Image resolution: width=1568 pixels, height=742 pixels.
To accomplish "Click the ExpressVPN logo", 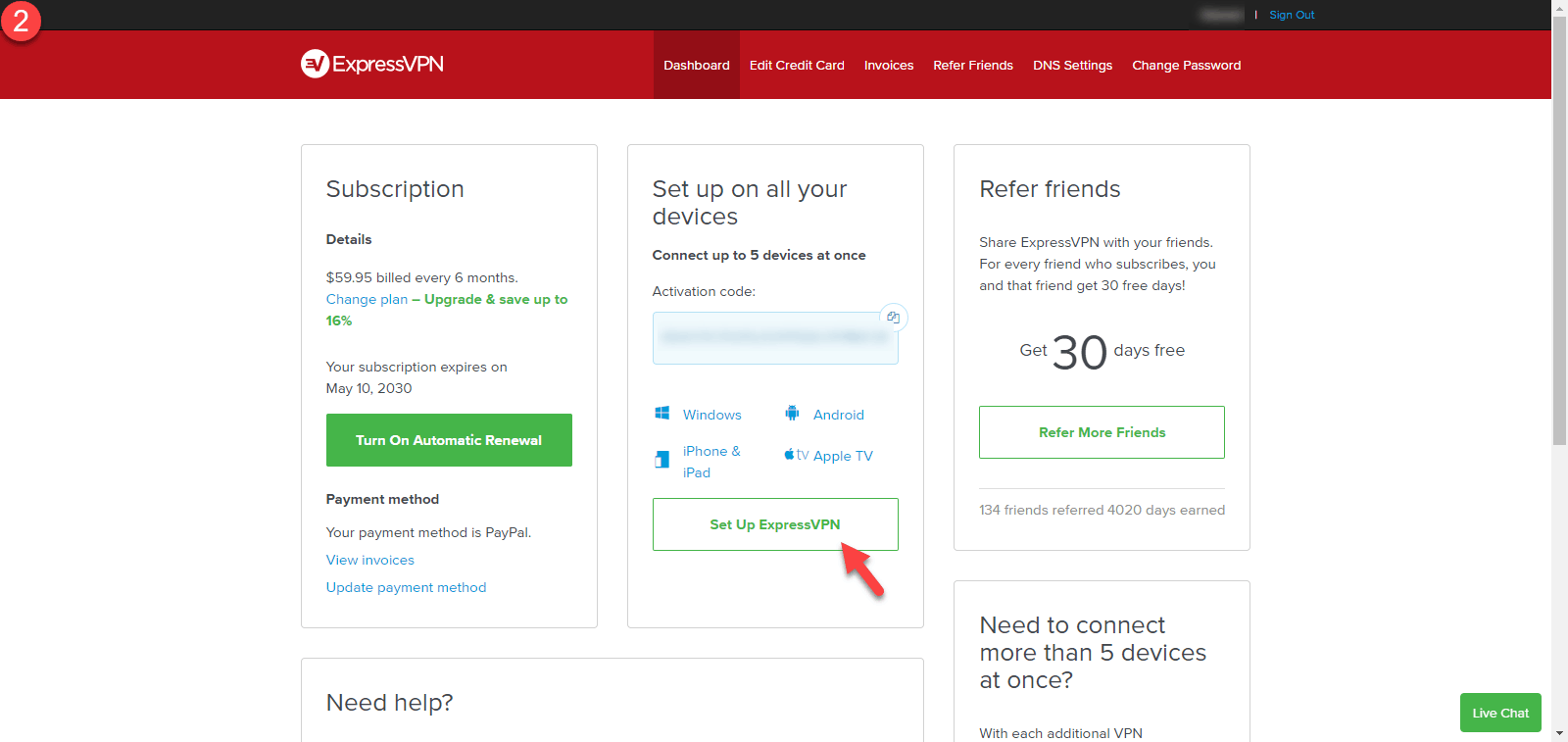I will click(x=372, y=64).
